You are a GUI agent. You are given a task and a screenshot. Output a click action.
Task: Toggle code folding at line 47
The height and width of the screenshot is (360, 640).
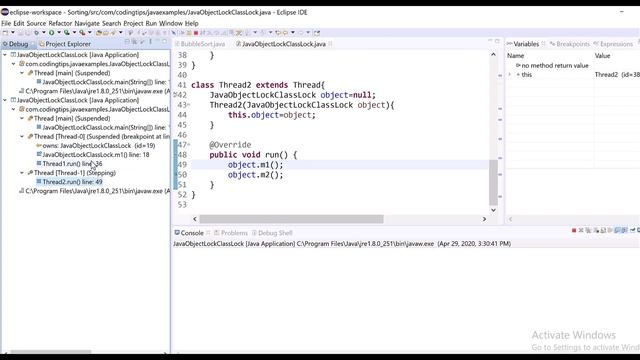(x=189, y=145)
